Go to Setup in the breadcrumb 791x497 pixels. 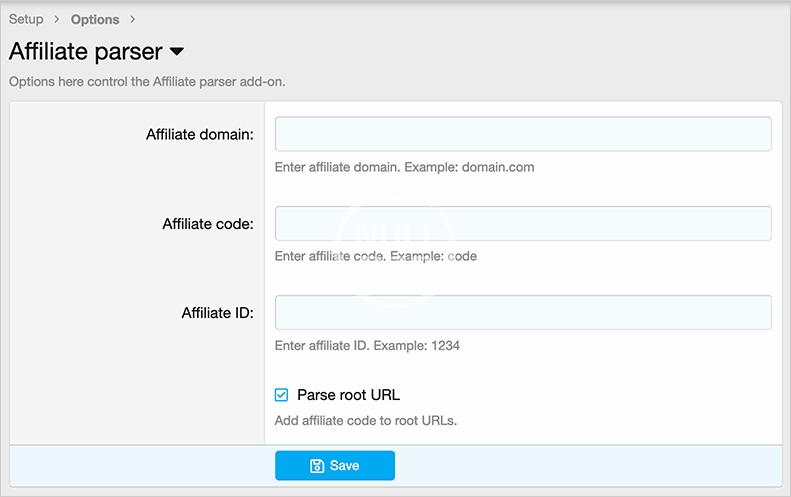[x=26, y=19]
